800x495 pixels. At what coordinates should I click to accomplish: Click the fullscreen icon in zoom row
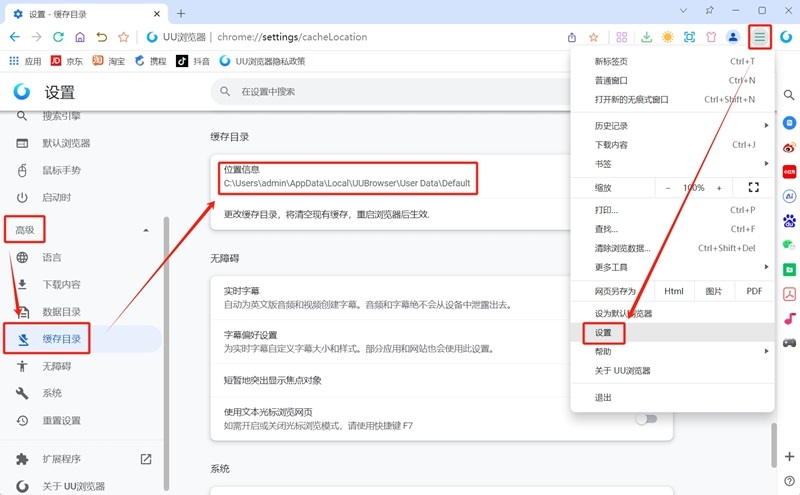click(754, 187)
